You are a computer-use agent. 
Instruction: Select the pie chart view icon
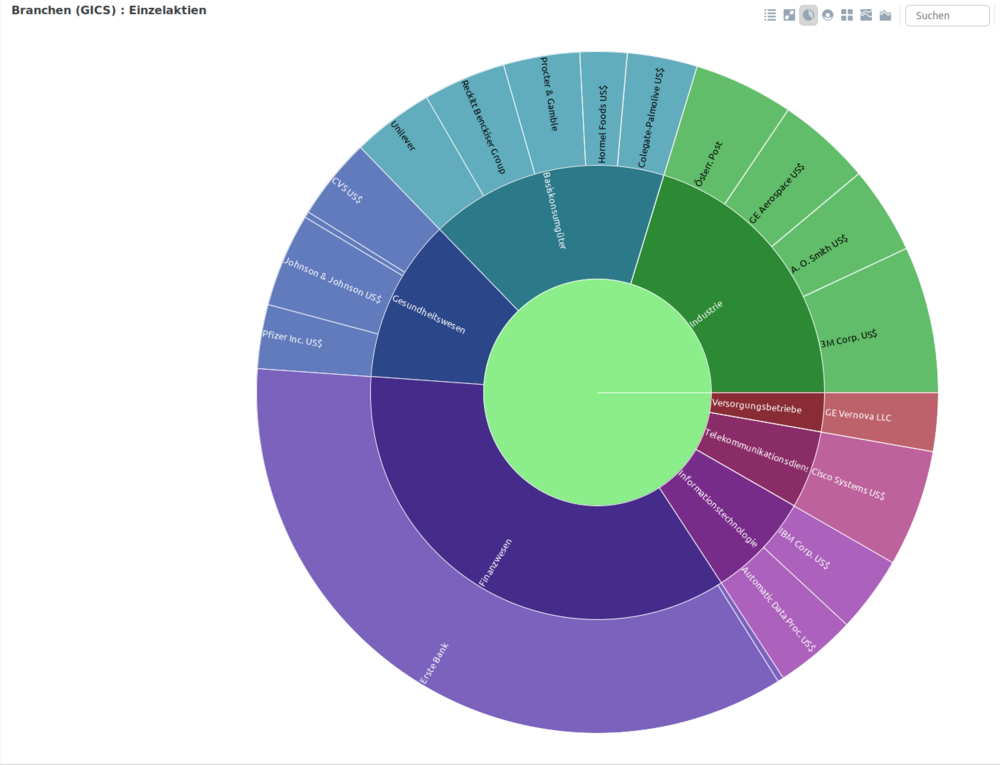808,15
